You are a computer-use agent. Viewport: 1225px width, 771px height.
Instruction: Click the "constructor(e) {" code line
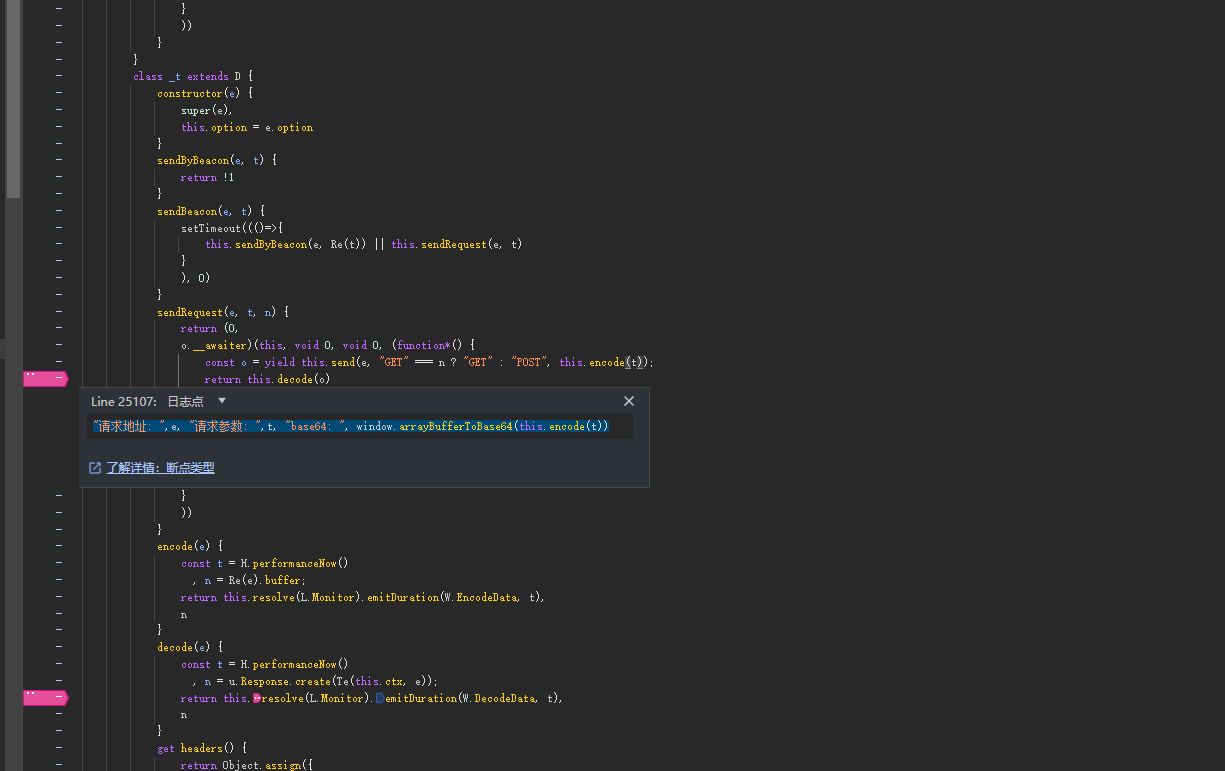point(205,93)
